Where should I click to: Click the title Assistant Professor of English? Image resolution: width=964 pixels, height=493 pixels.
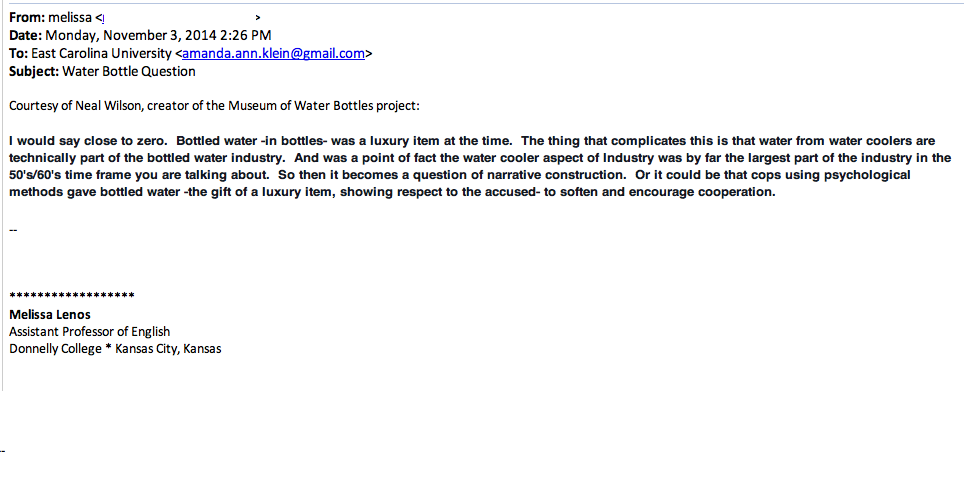tap(90, 331)
